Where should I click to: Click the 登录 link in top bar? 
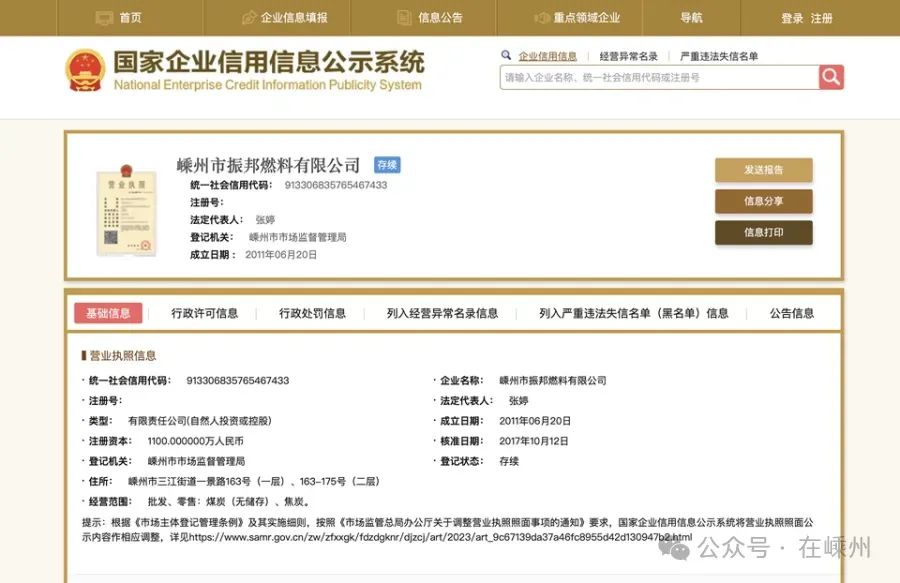792,18
